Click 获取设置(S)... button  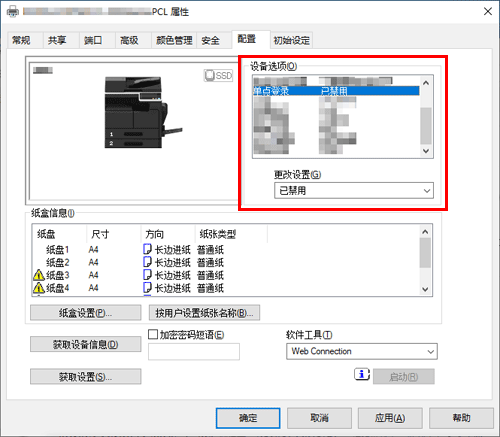86,377
